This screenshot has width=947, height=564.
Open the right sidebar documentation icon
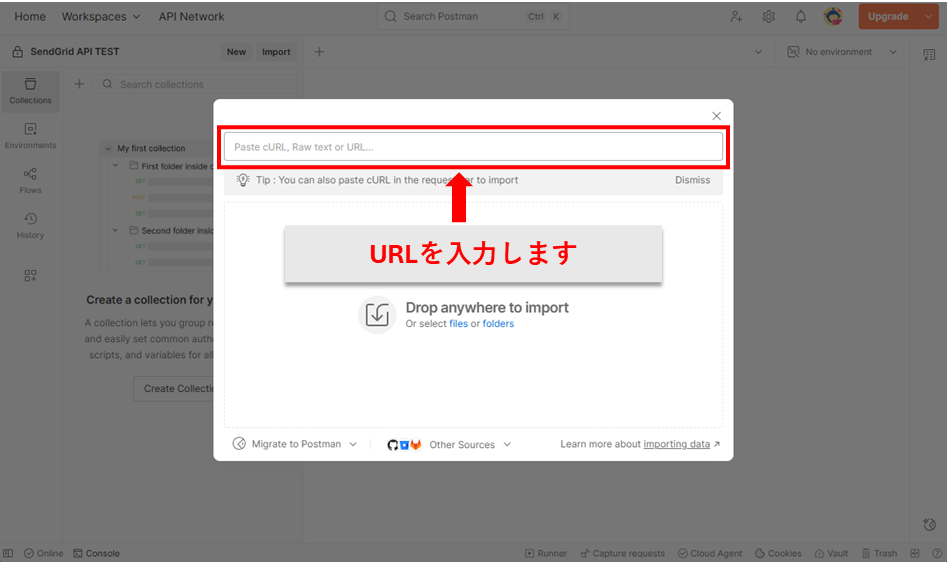point(929,55)
